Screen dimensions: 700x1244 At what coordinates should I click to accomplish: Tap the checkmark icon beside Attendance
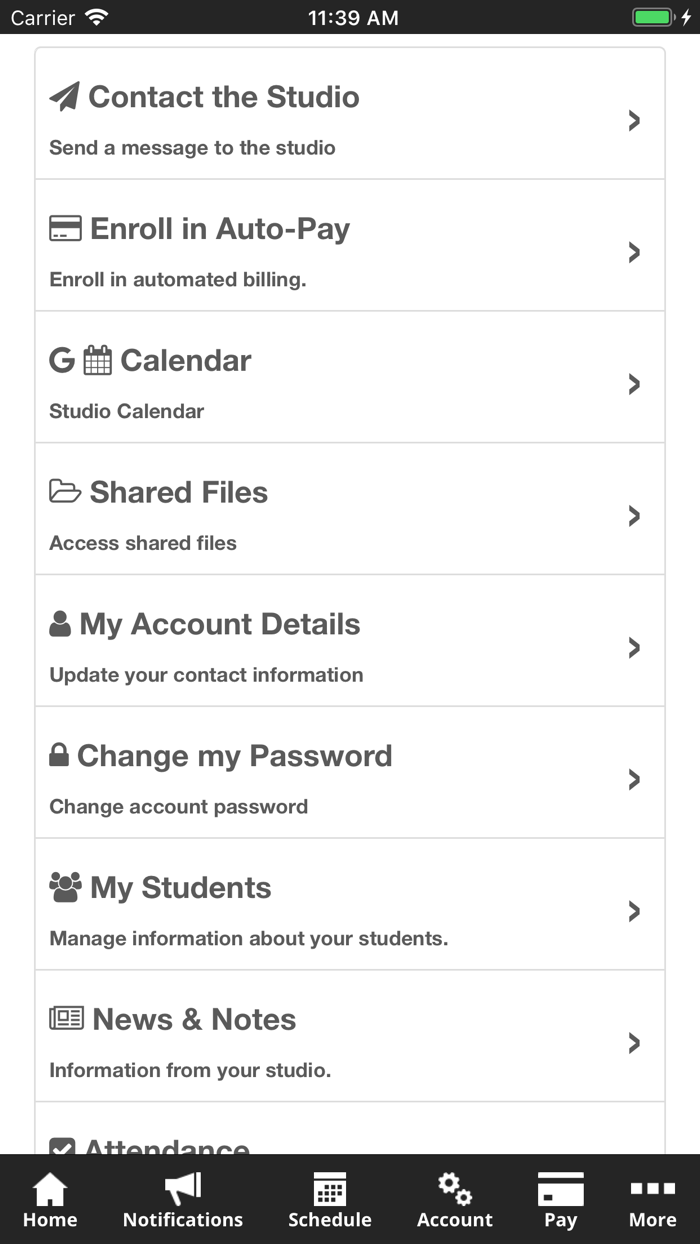click(62, 1146)
